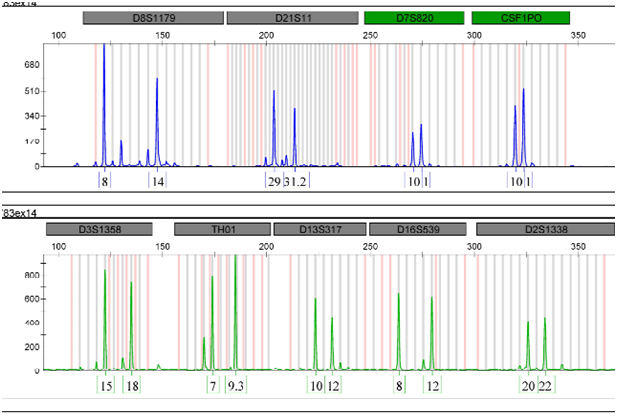This screenshot has height=416, width=617.
Task: Select the D16S539 locus header
Action: click(x=418, y=230)
